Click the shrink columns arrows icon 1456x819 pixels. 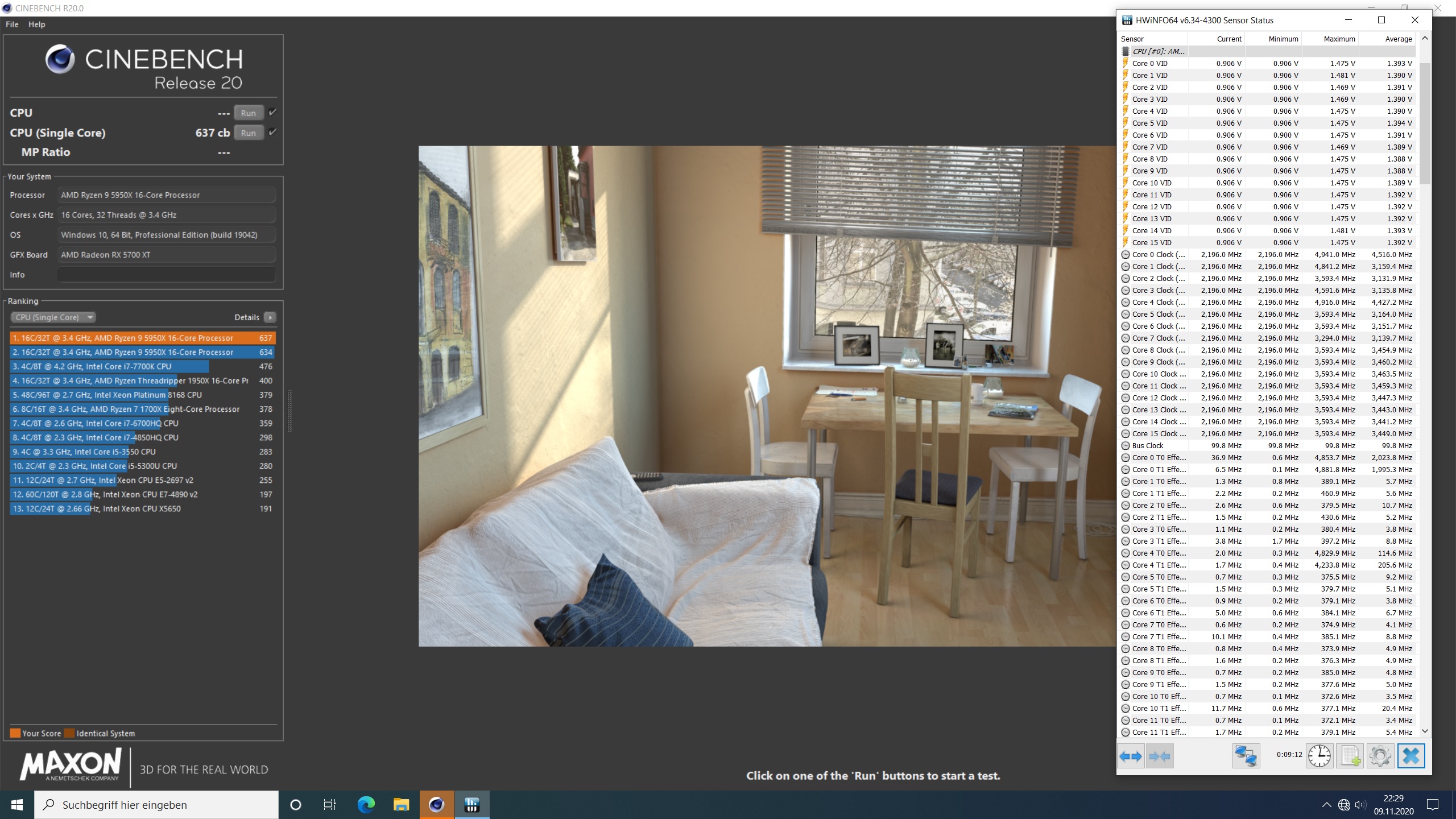pyautogui.click(x=1159, y=756)
